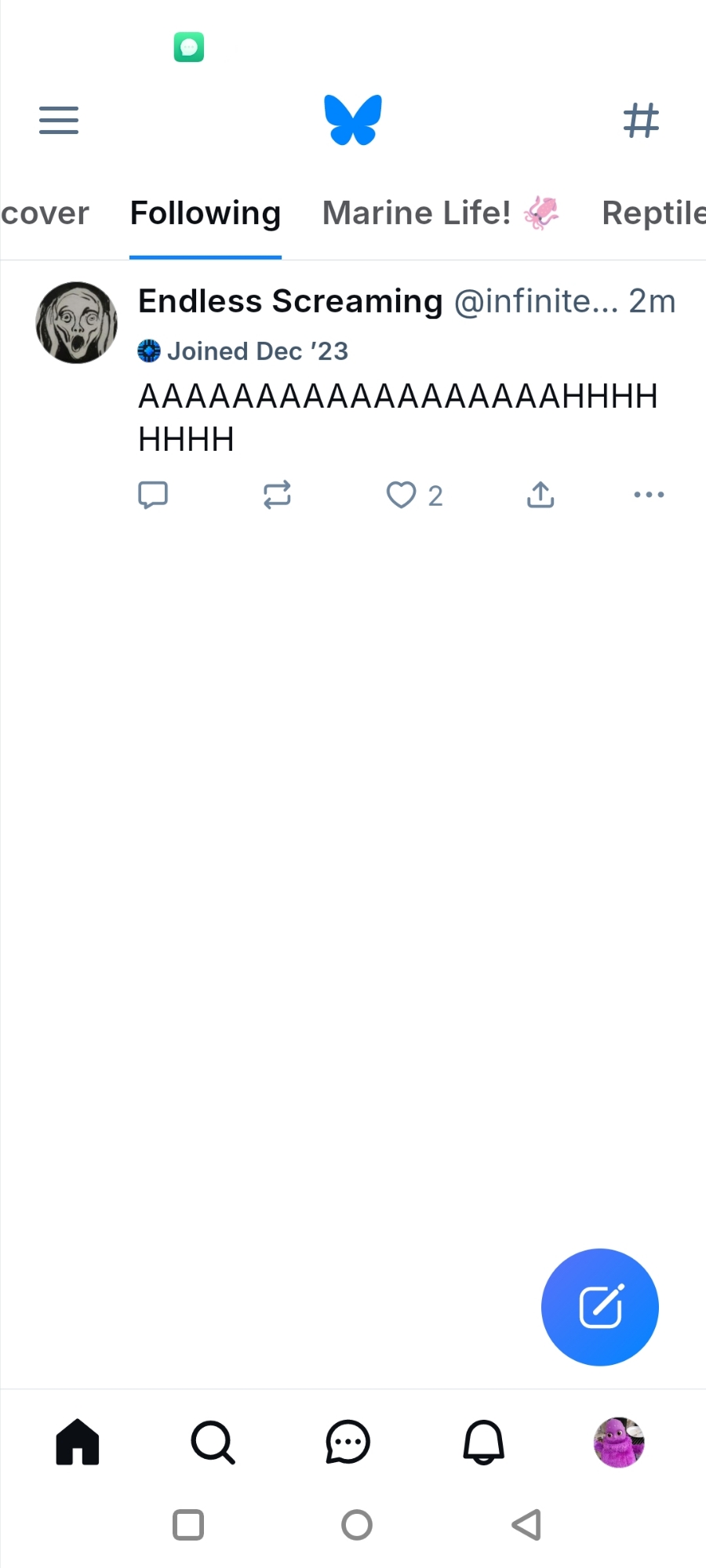The image size is (706, 1568).
Task: Open the hamburger menu drawer
Action: pyautogui.click(x=59, y=120)
